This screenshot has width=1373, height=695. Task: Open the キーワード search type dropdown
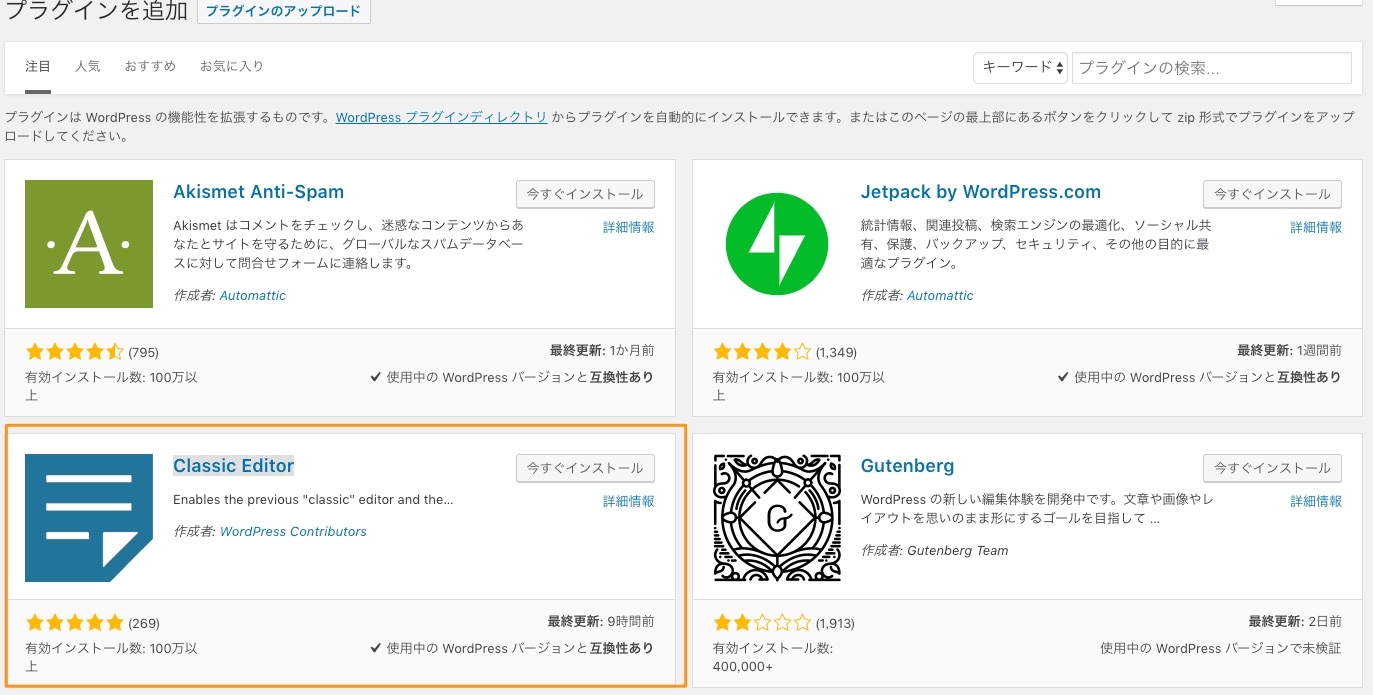click(1020, 67)
